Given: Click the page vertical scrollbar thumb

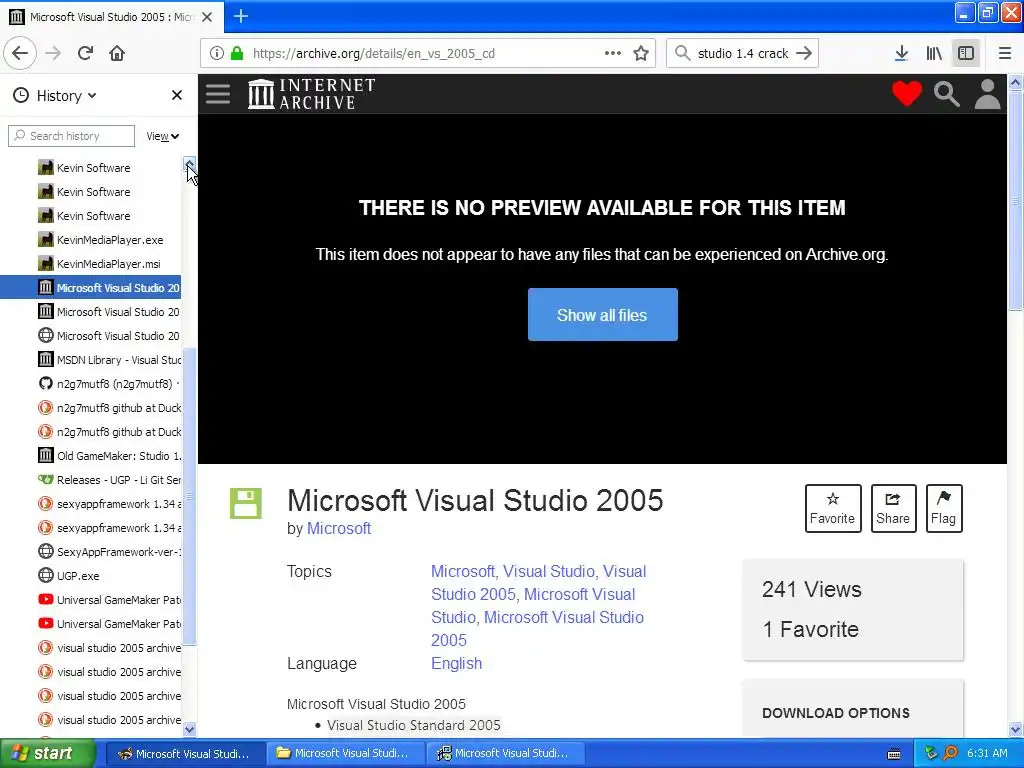Looking at the screenshot, I should click(x=1016, y=200).
